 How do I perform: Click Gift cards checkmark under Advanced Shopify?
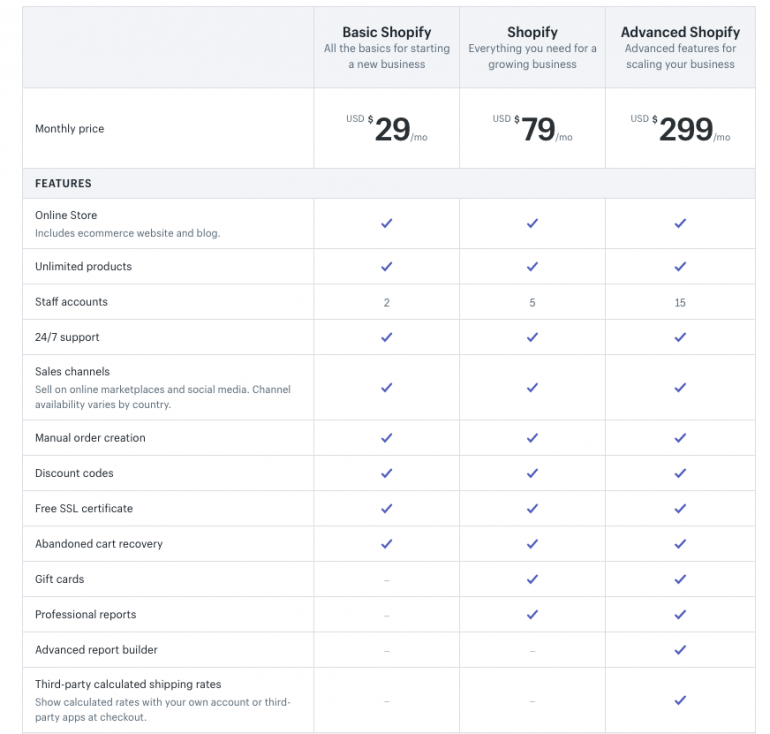pos(680,579)
